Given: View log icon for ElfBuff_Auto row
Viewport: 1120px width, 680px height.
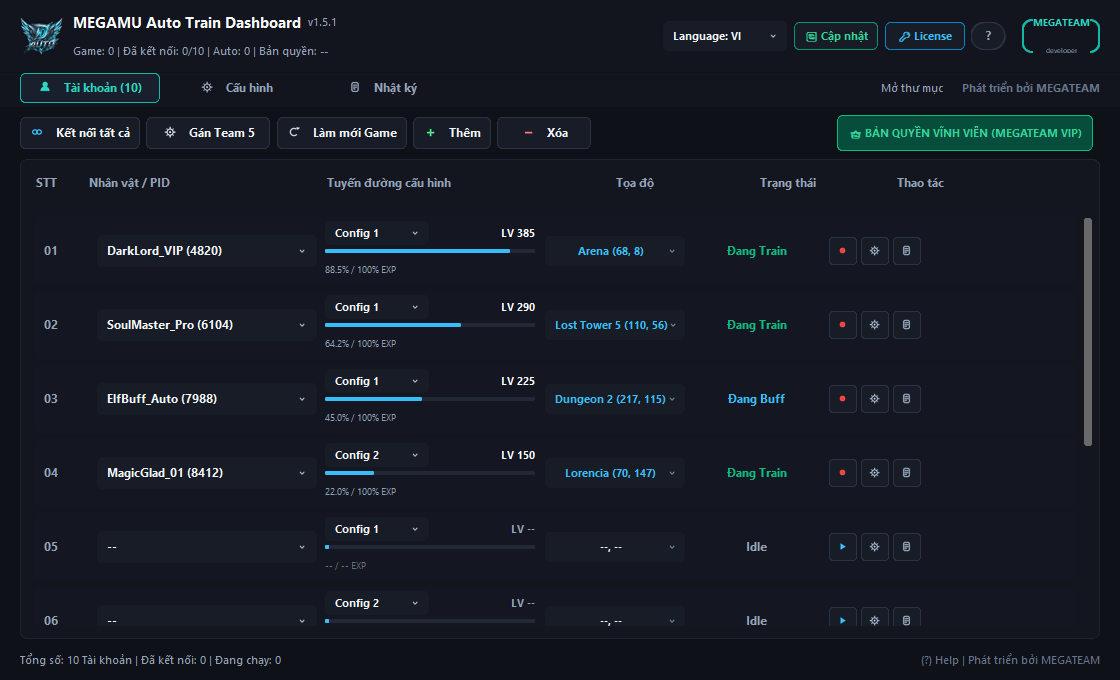Looking at the screenshot, I should click(x=906, y=399).
